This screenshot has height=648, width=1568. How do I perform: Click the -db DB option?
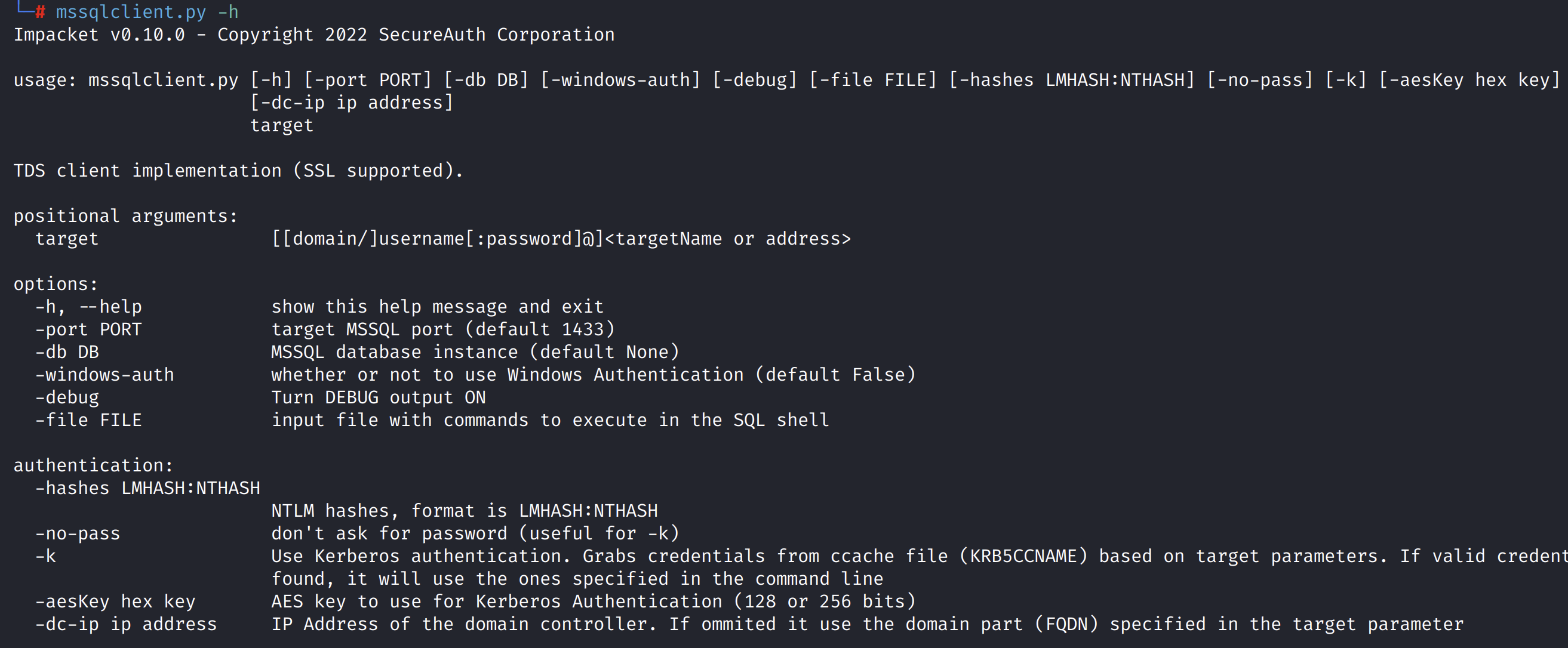click(67, 351)
